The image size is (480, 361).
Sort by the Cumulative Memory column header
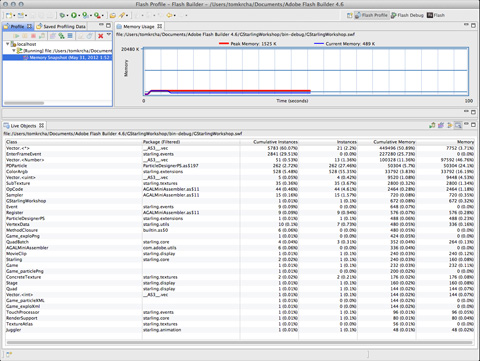point(387,142)
